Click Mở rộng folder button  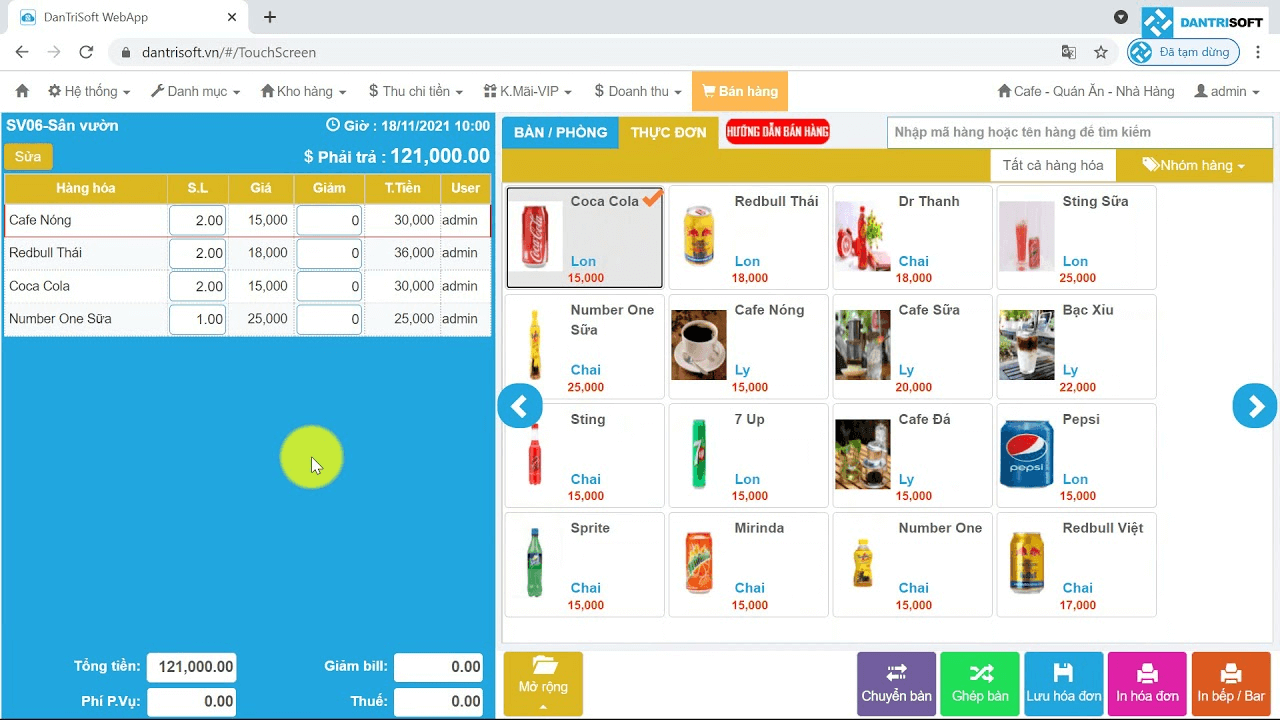[543, 684]
